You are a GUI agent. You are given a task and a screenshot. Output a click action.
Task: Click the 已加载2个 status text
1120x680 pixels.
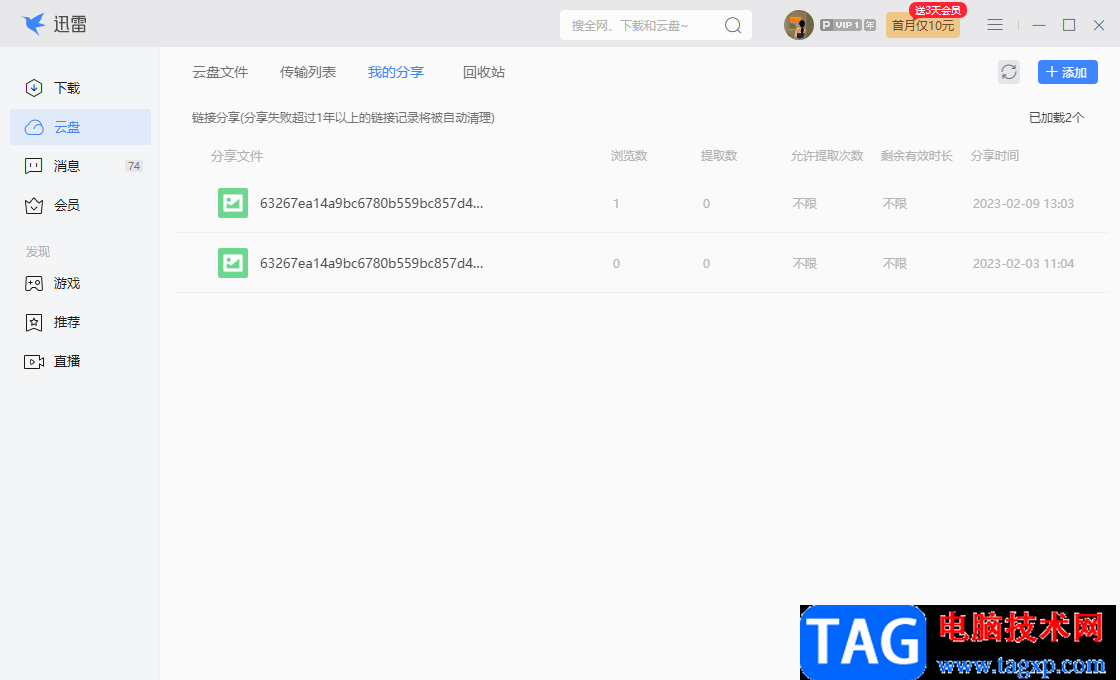tap(1056, 118)
